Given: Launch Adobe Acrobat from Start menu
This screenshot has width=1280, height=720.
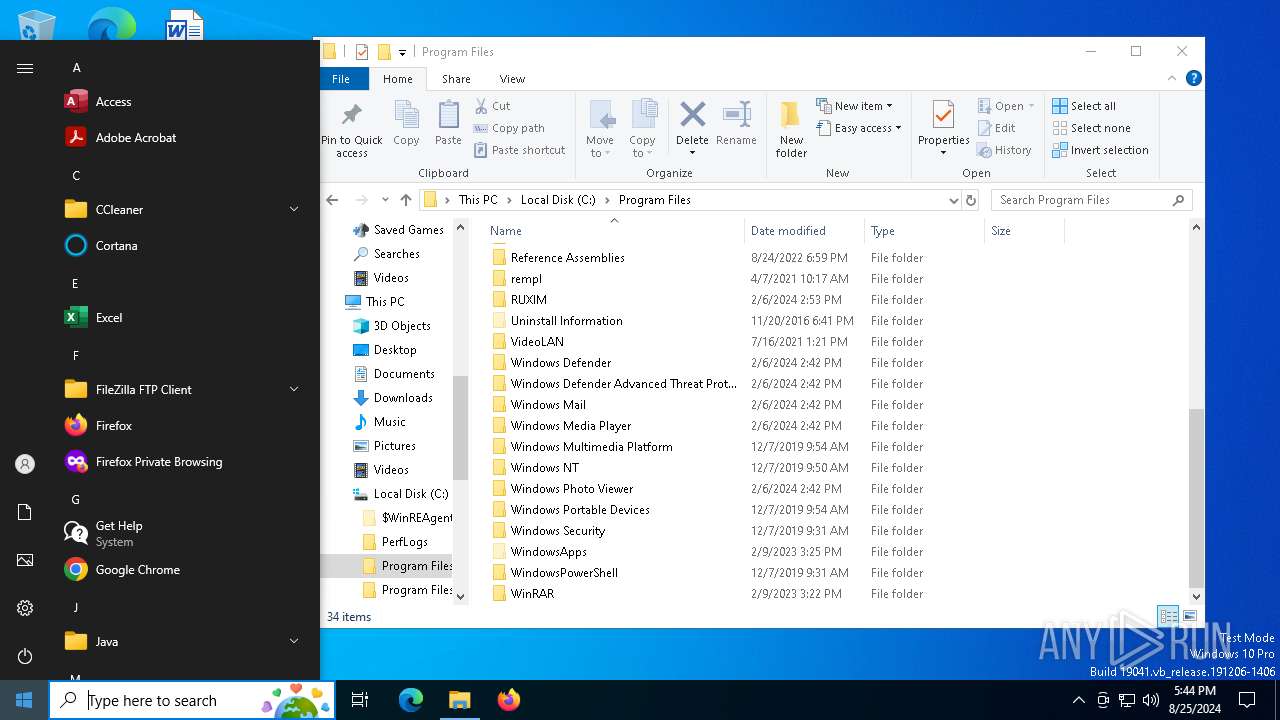Looking at the screenshot, I should [184, 138].
